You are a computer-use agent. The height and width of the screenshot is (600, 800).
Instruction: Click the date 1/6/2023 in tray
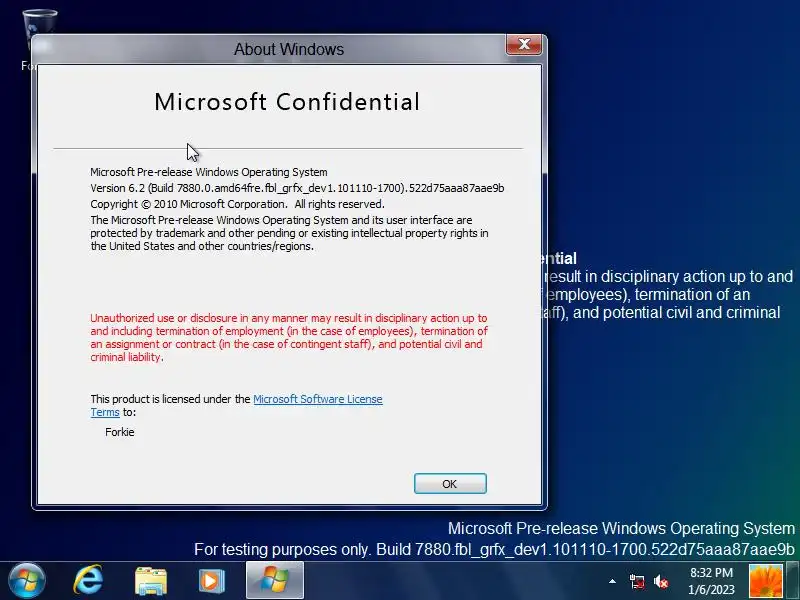711,590
